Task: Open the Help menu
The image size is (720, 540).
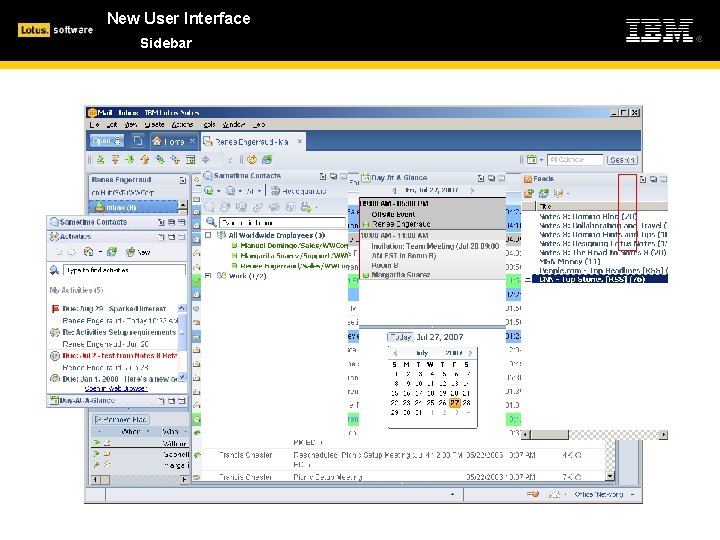Action: point(259,124)
